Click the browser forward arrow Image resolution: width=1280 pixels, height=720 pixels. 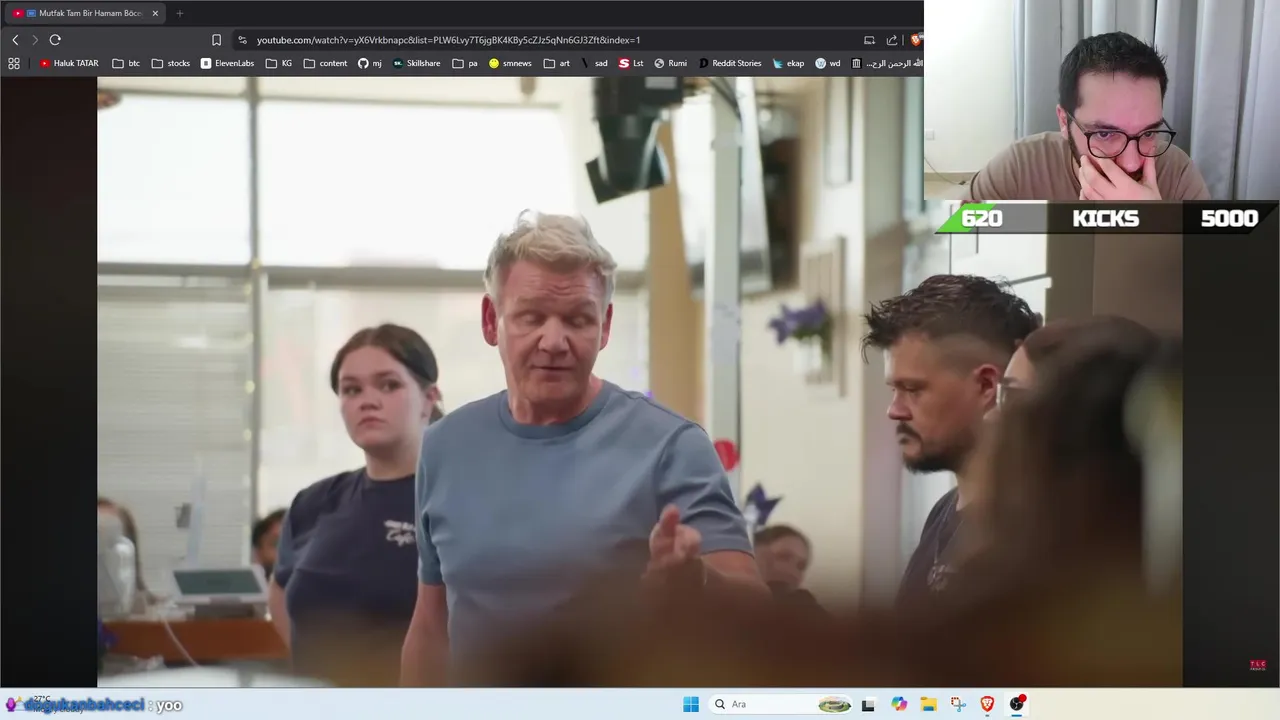[x=35, y=40]
